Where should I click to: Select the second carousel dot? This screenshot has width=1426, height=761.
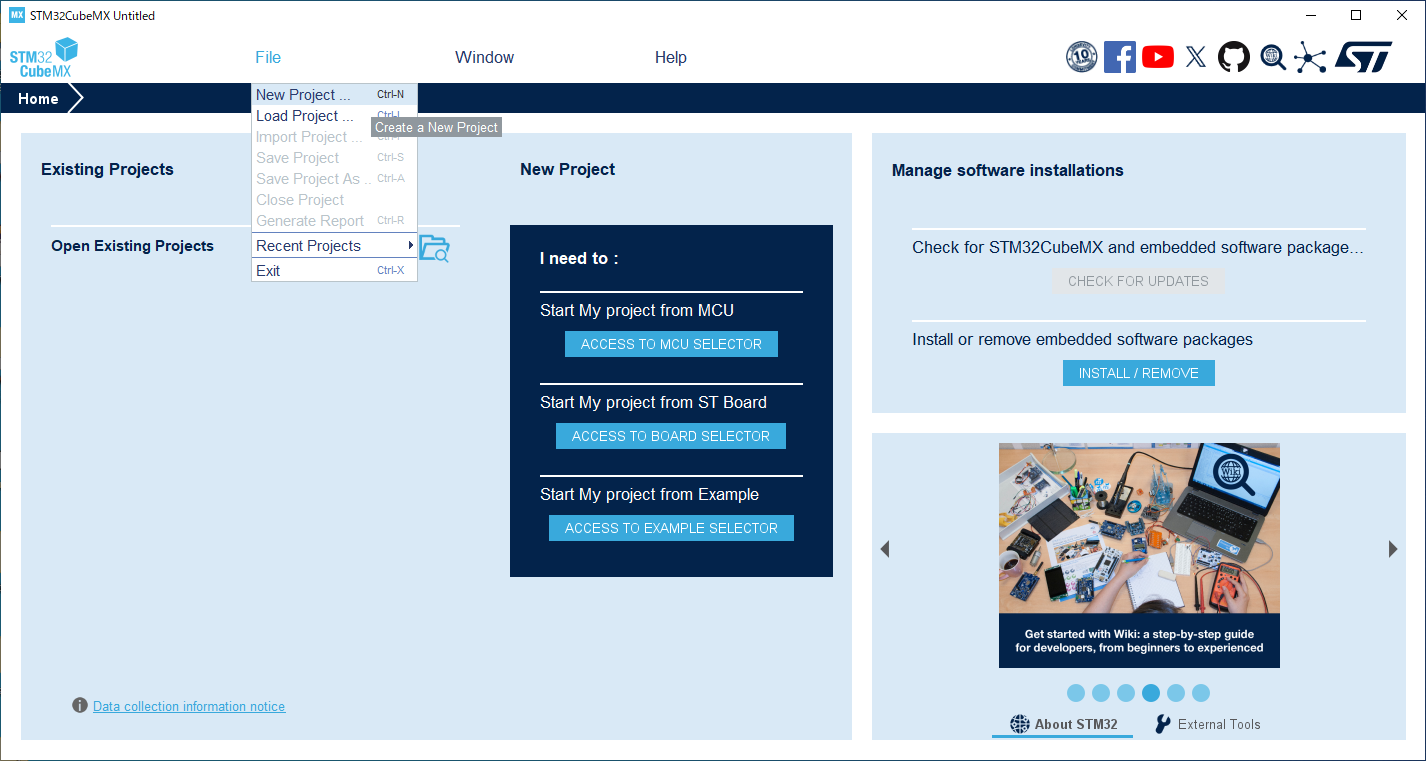[x=1101, y=693]
